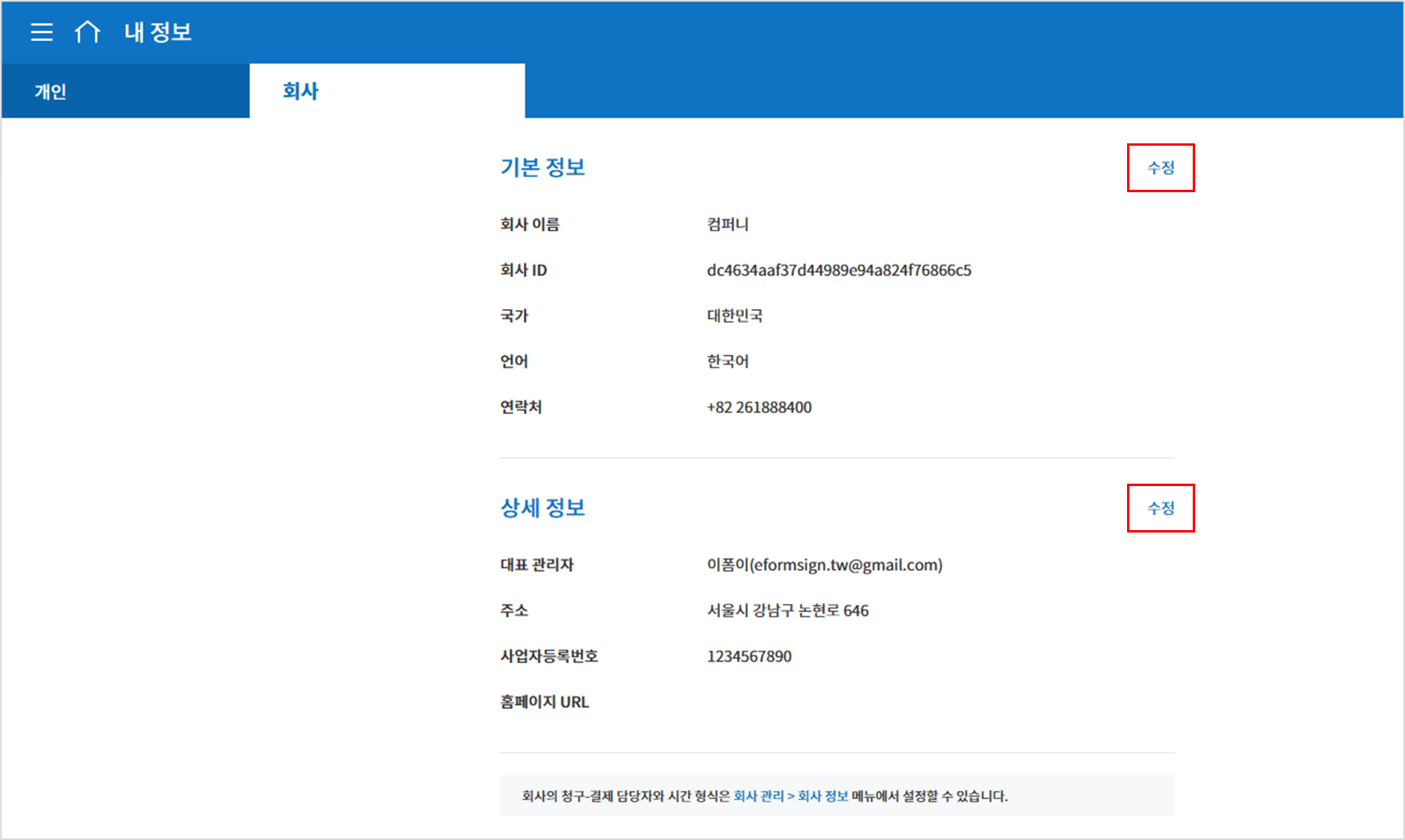This screenshot has height=840, width=1405.
Task: Switch to the 개인 tab
Action: 50,91
